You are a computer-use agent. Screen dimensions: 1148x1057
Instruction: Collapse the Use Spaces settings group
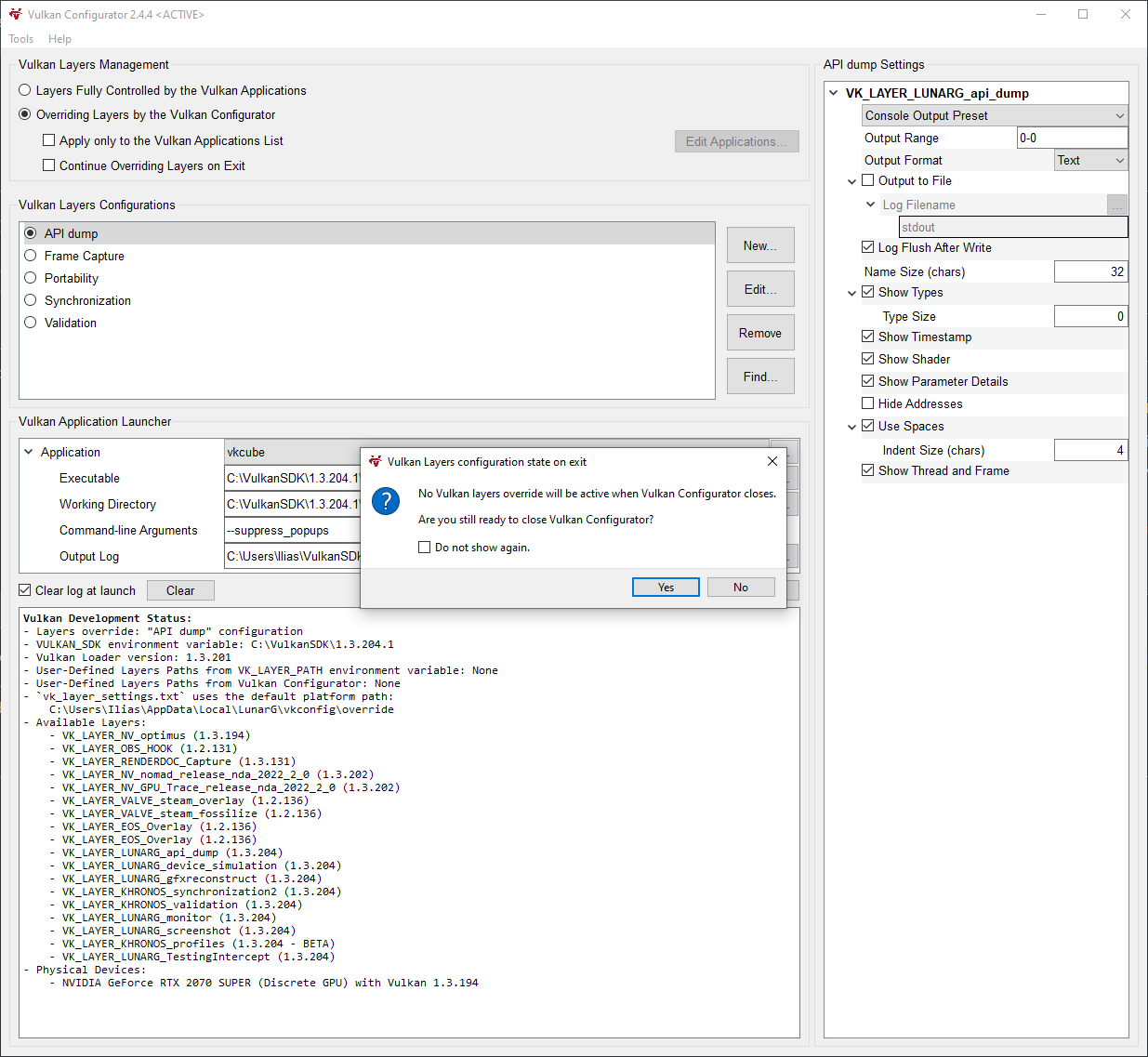[852, 426]
